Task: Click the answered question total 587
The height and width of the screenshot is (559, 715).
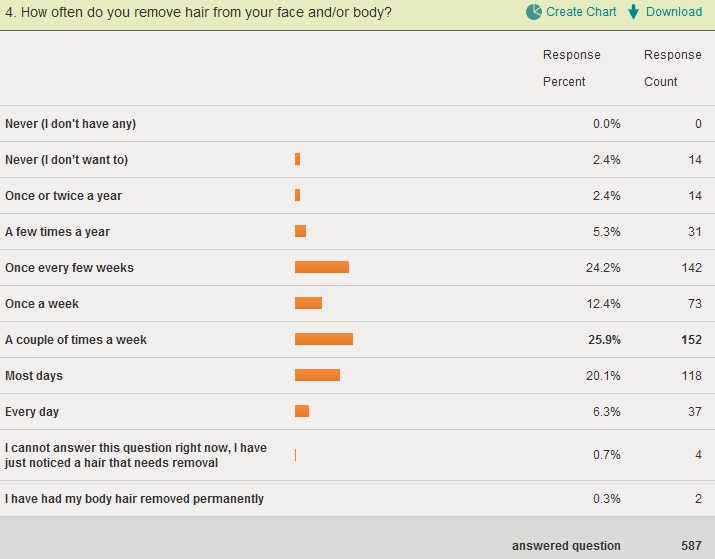Action: [689, 546]
